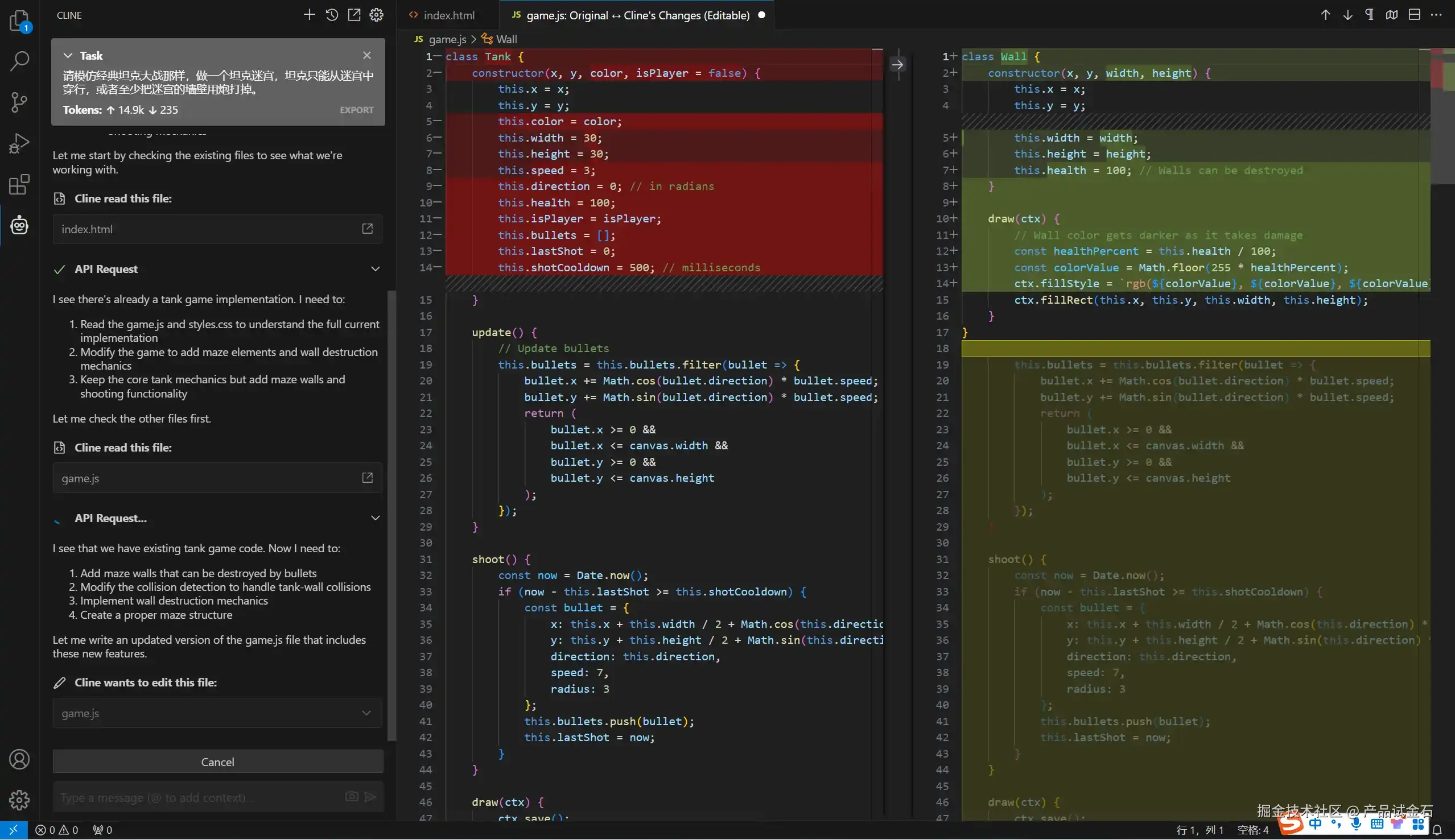Toggle whitespace rendering with pilcrow icon
This screenshot has height=840, width=1455.
pos(1369,15)
